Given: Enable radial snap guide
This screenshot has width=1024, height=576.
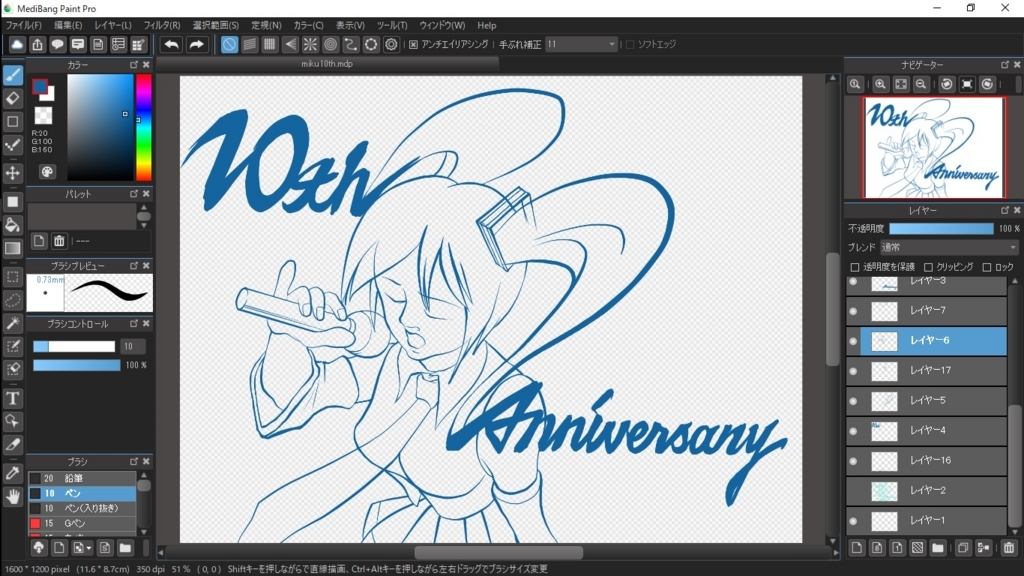Looking at the screenshot, I should (310, 44).
